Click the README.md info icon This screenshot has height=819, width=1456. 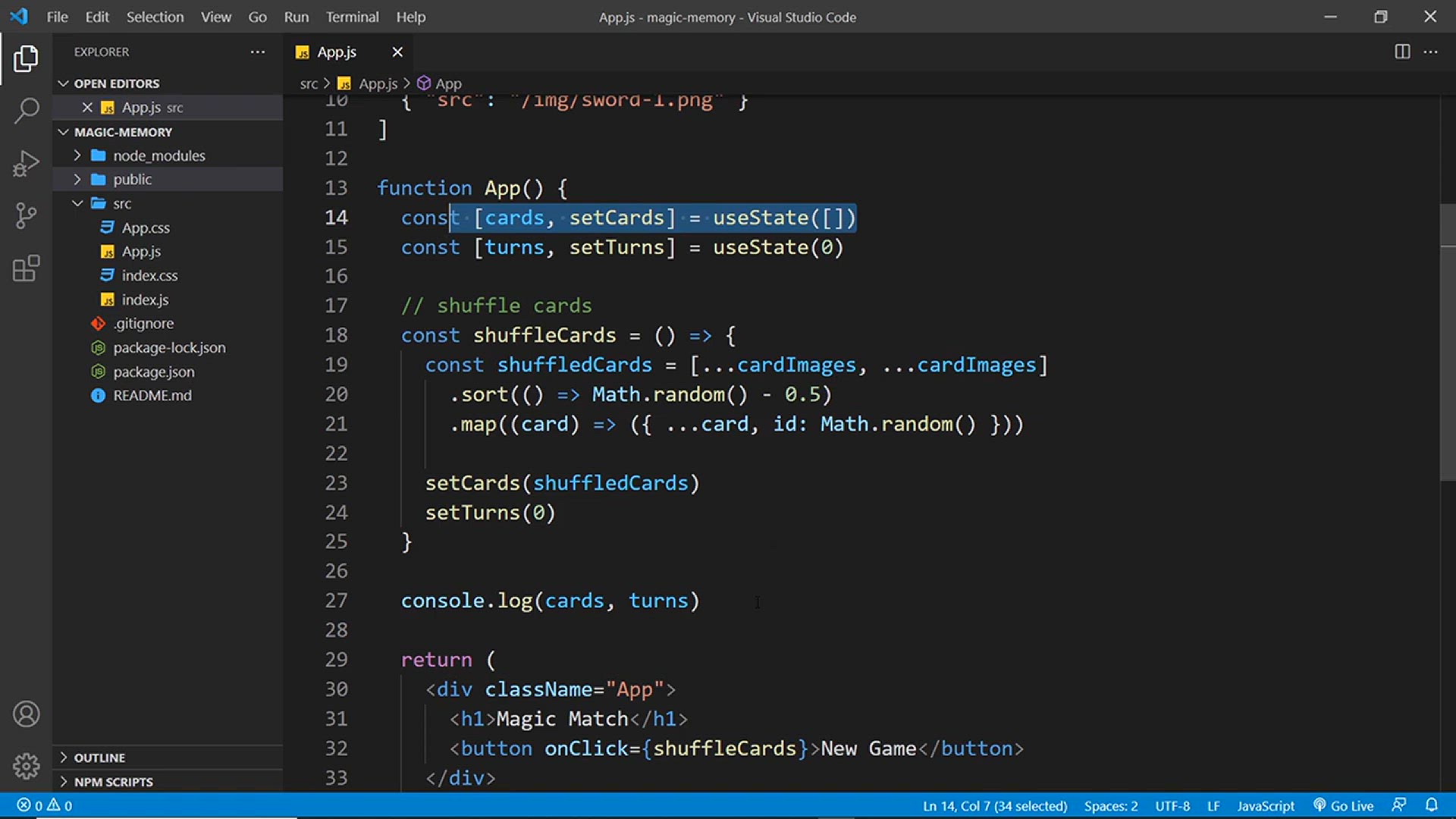pos(98,395)
